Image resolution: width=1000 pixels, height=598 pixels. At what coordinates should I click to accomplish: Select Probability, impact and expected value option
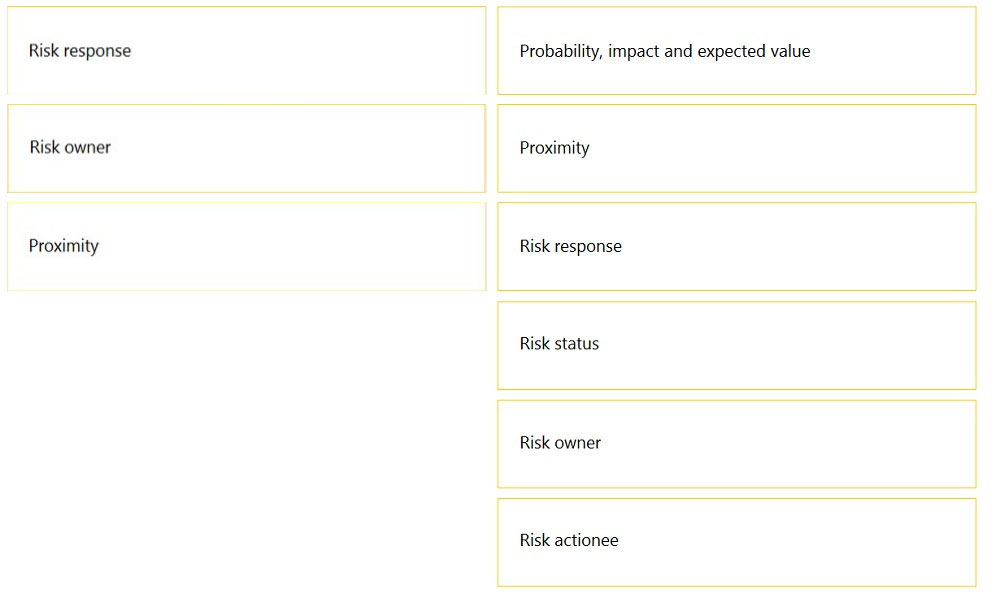(x=737, y=50)
